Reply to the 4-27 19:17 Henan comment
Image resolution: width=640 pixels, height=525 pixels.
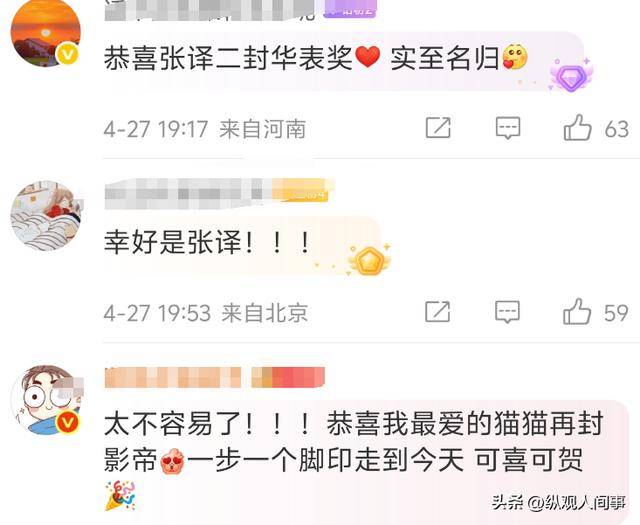pyautogui.click(x=508, y=128)
